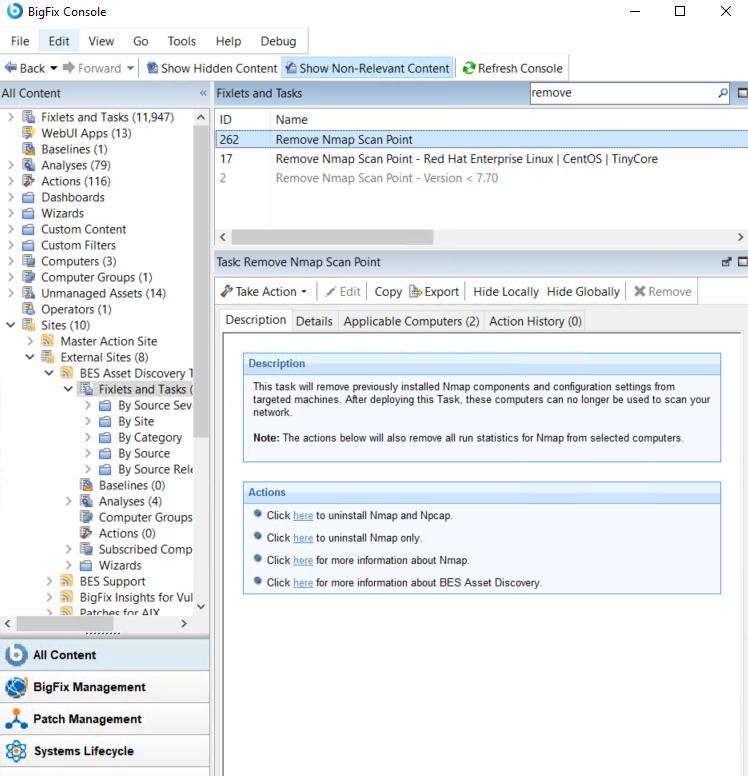
Task: Pop out the task pane
Action: (x=727, y=262)
